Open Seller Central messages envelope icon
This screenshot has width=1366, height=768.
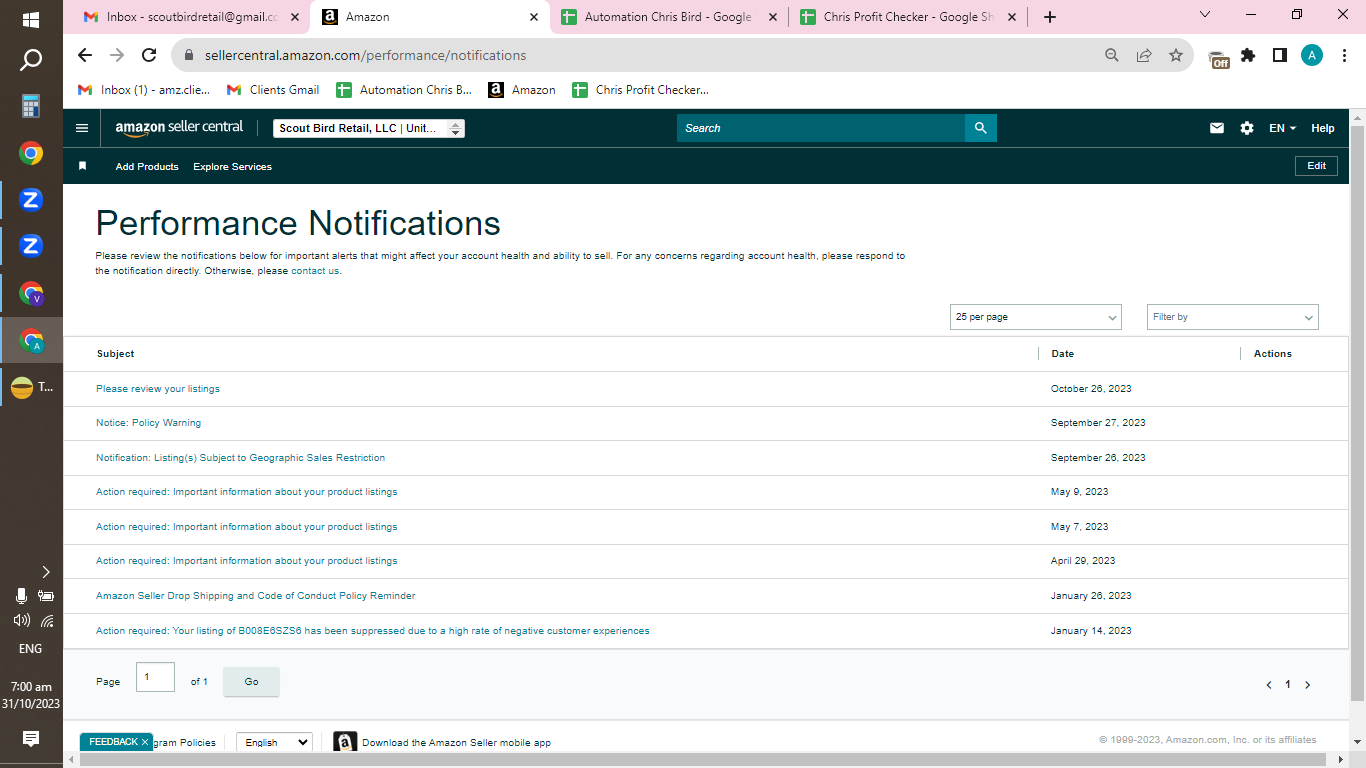click(x=1217, y=128)
